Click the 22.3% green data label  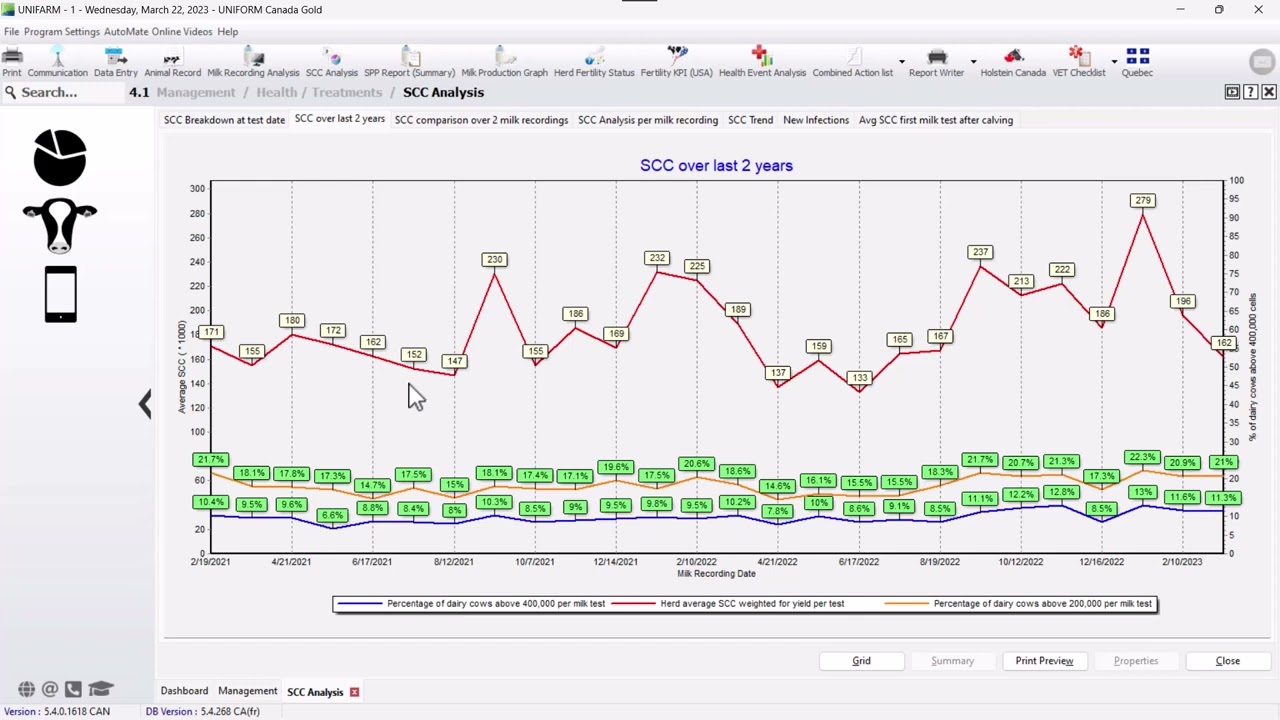[1142, 457]
